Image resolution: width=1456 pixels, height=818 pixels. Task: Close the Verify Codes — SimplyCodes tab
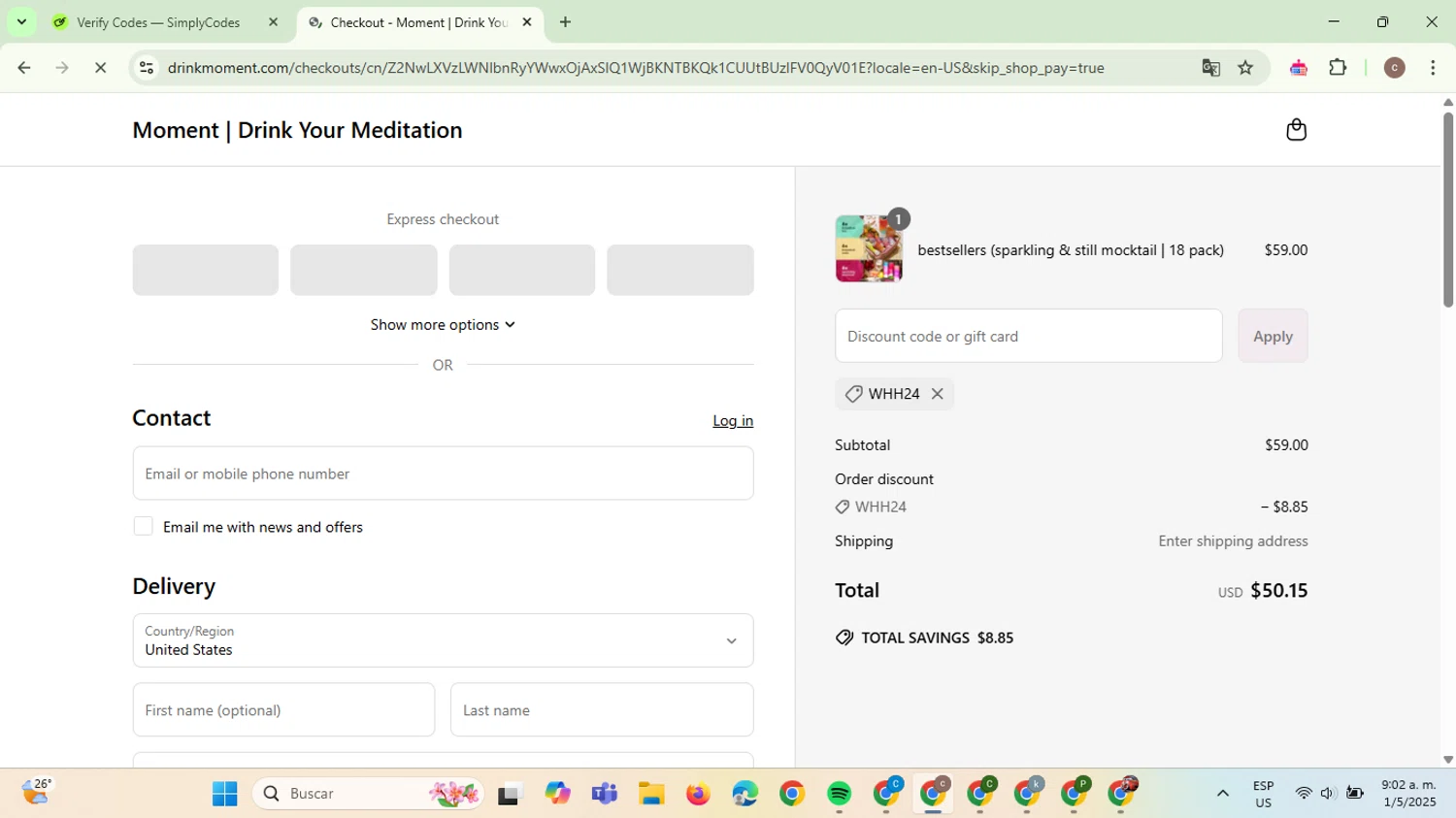point(273,22)
